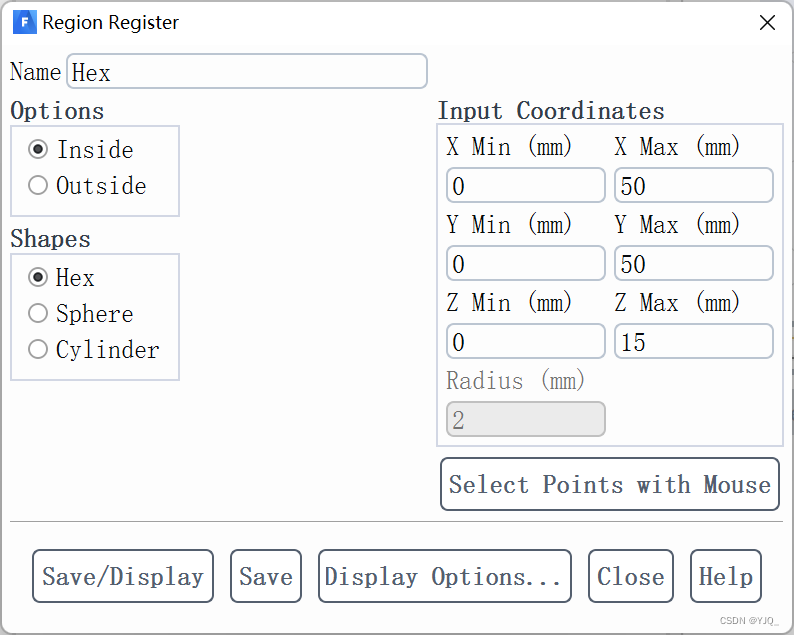Click the Region Register app icon

24,22
